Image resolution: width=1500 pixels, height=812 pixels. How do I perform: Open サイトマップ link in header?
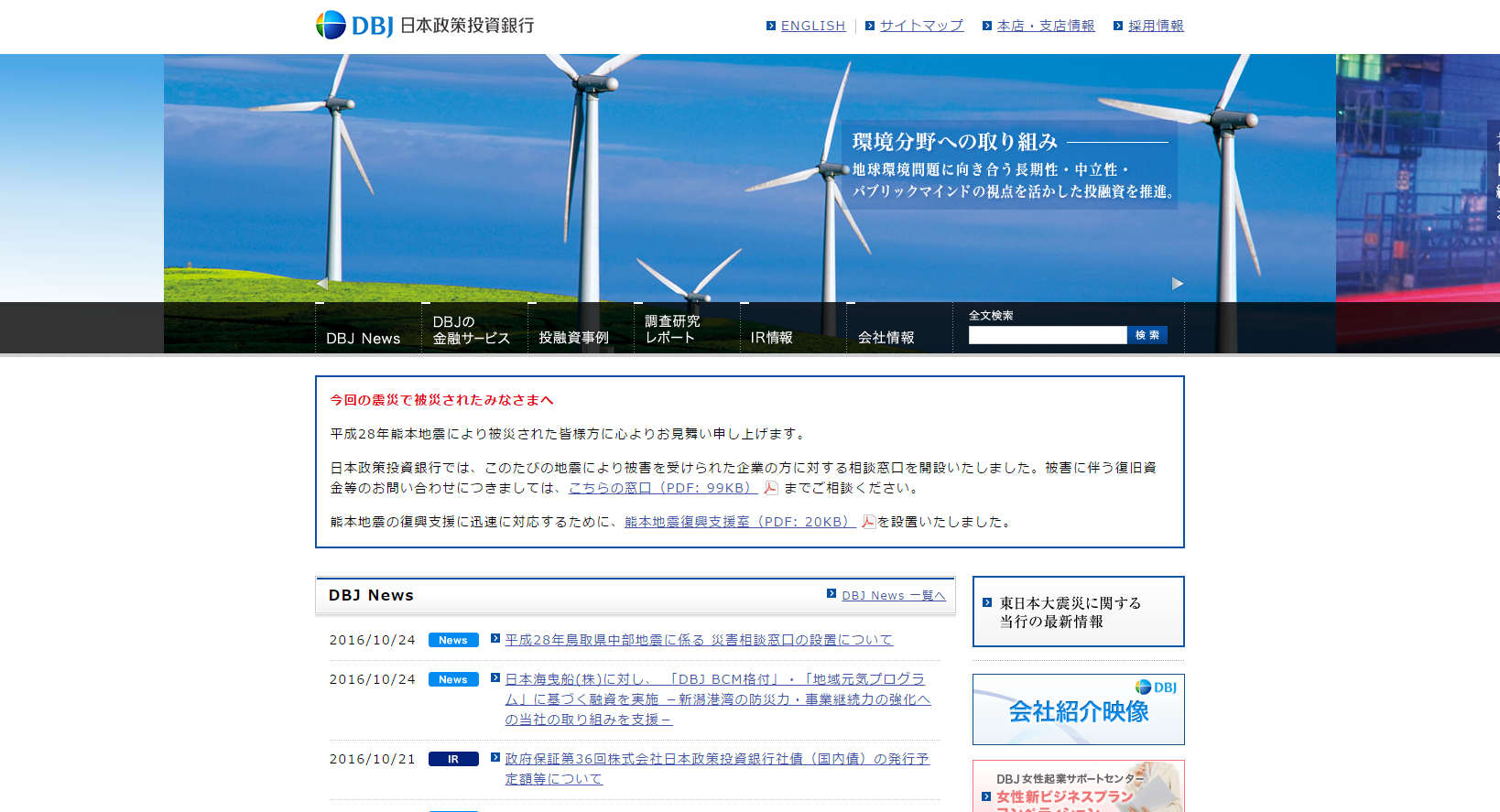(x=921, y=26)
